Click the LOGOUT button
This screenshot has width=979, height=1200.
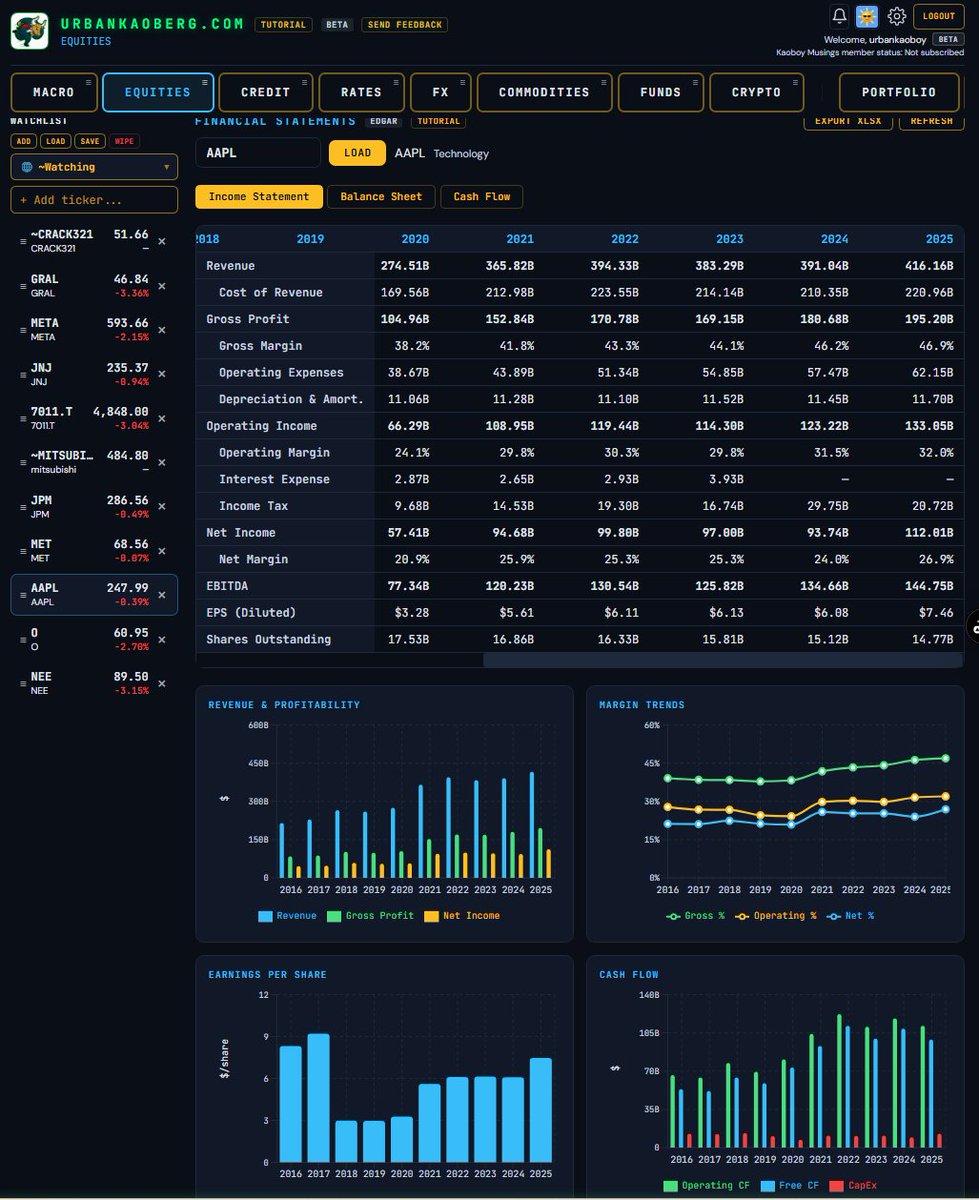coord(939,16)
